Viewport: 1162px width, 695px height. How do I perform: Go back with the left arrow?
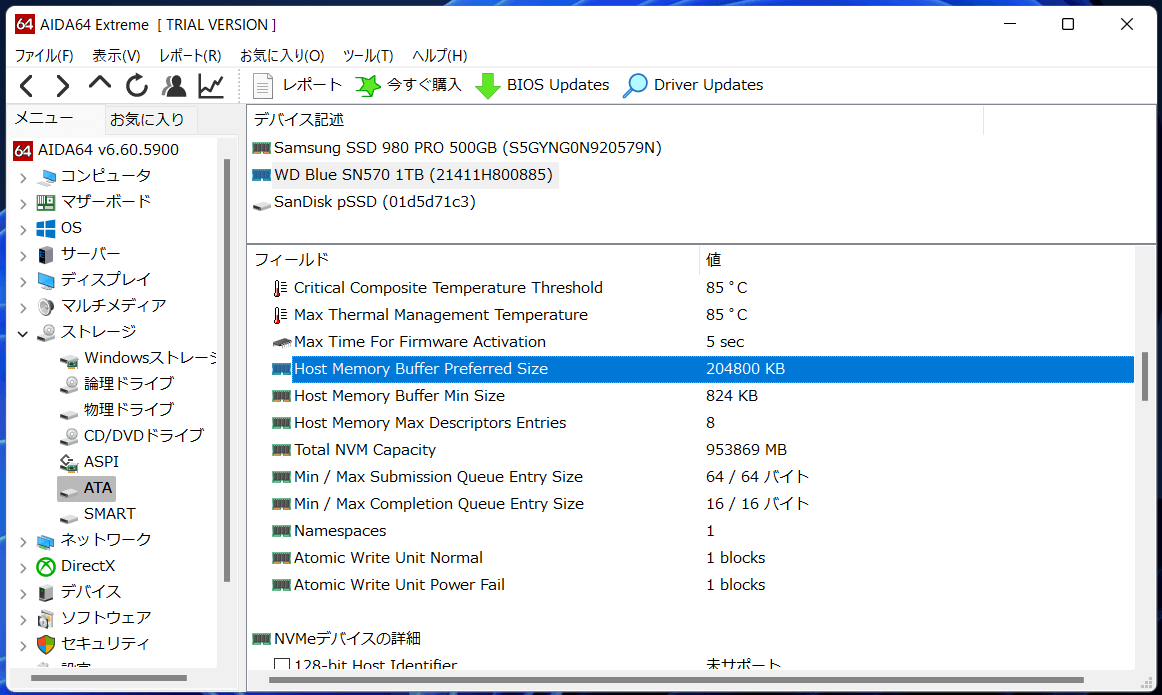pos(27,86)
